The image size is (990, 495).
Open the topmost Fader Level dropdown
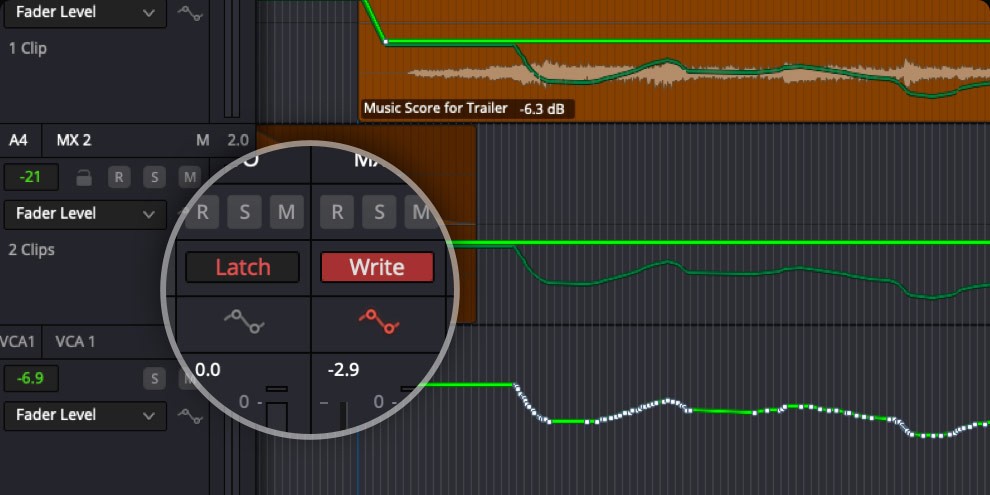coord(85,13)
